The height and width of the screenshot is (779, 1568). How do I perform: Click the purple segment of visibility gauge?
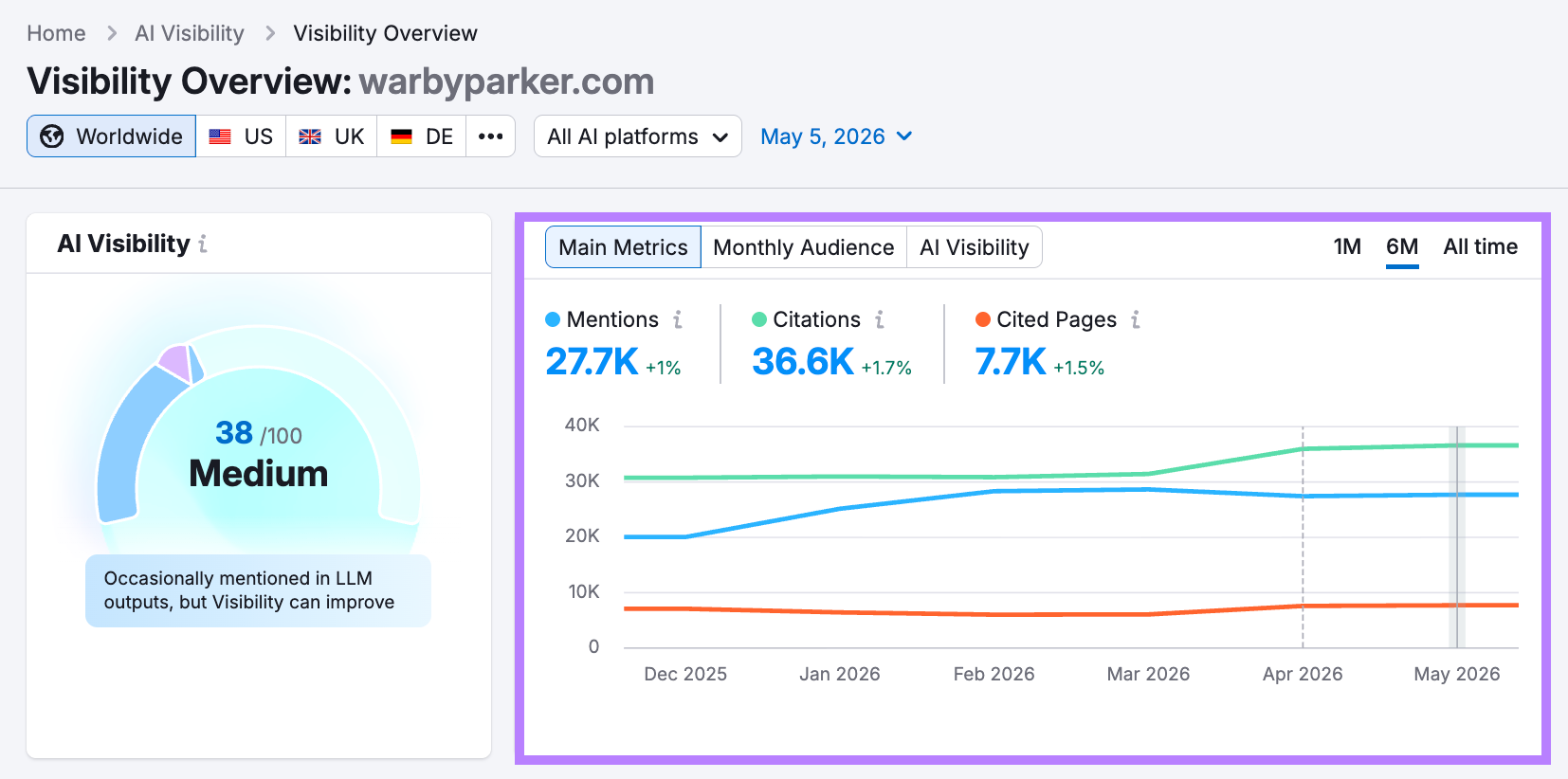pyautogui.click(x=175, y=363)
